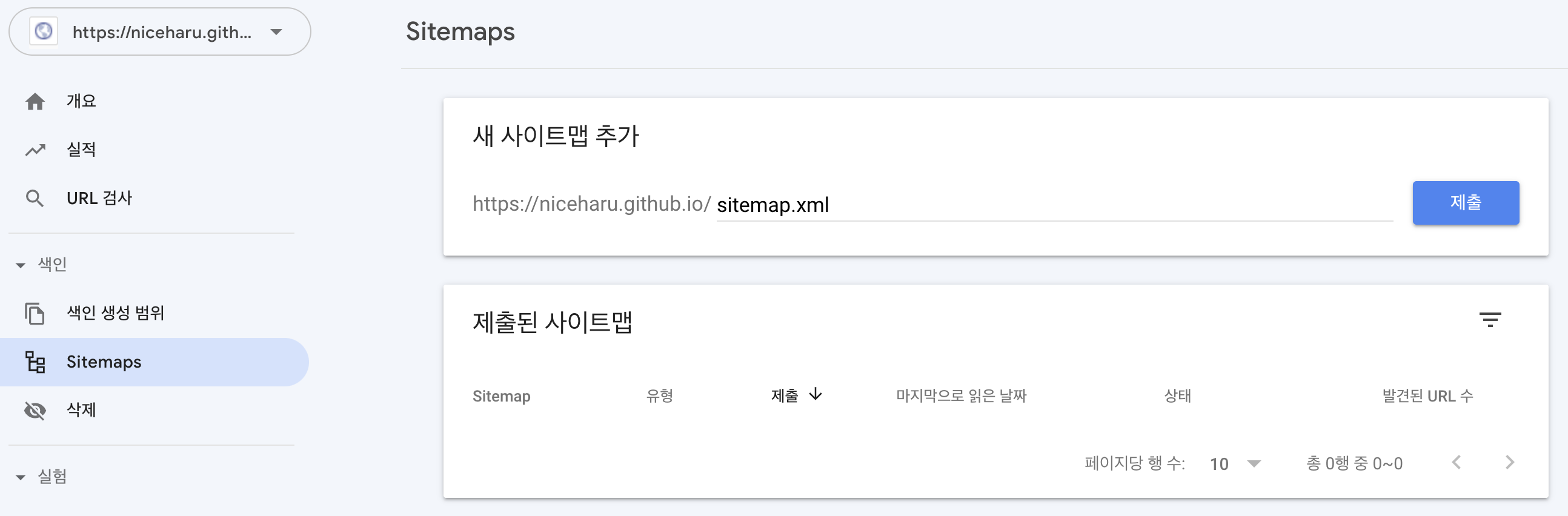
Task: Click the trend-line icon beside 실적
Action: [x=35, y=150]
